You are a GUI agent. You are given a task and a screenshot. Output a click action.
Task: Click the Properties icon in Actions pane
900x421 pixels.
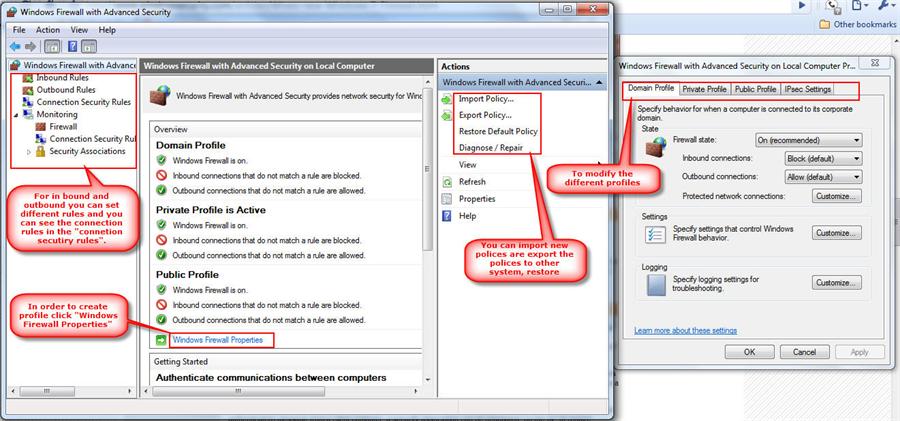click(x=447, y=199)
